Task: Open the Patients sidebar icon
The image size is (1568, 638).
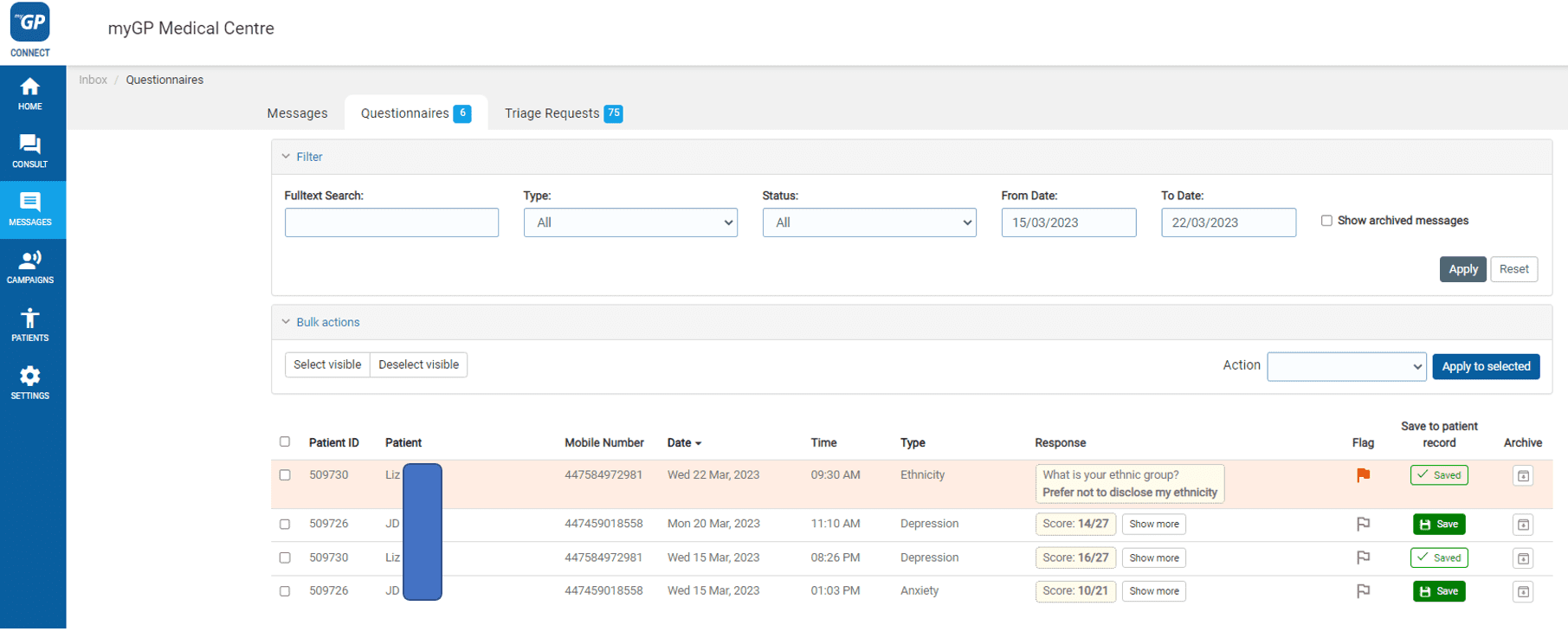Action: coord(30,325)
